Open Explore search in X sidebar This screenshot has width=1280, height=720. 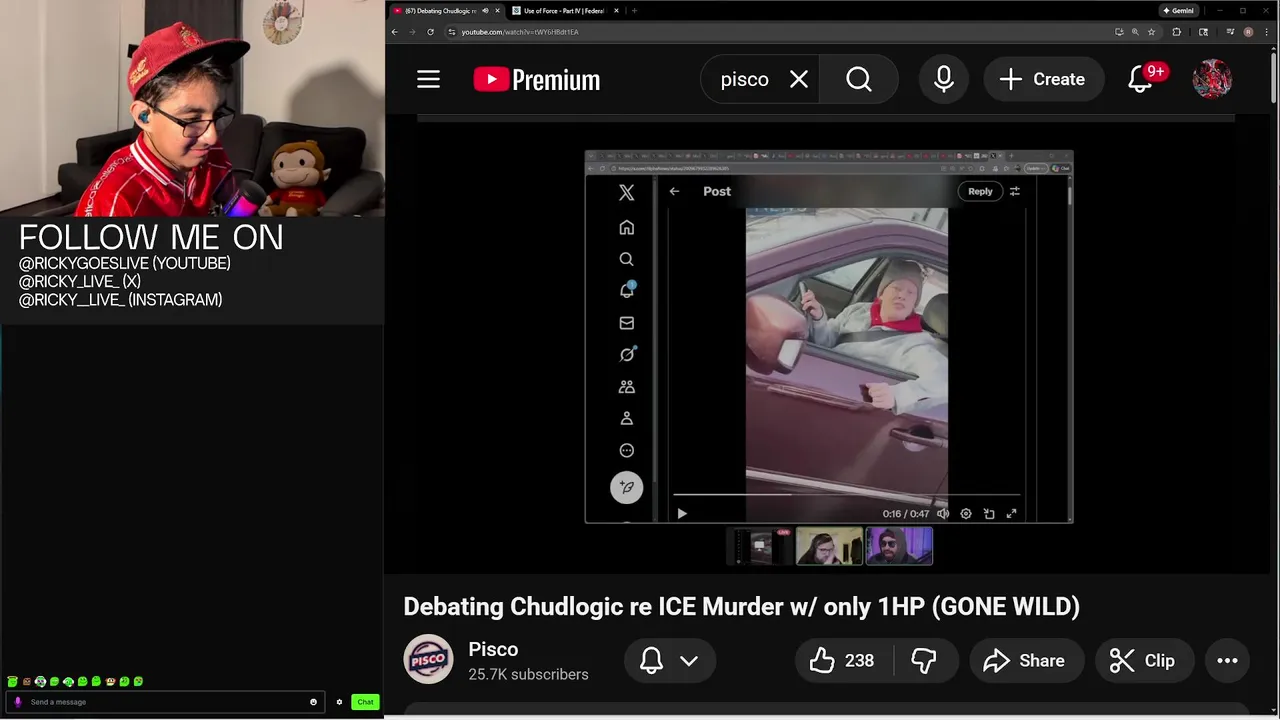(x=626, y=259)
